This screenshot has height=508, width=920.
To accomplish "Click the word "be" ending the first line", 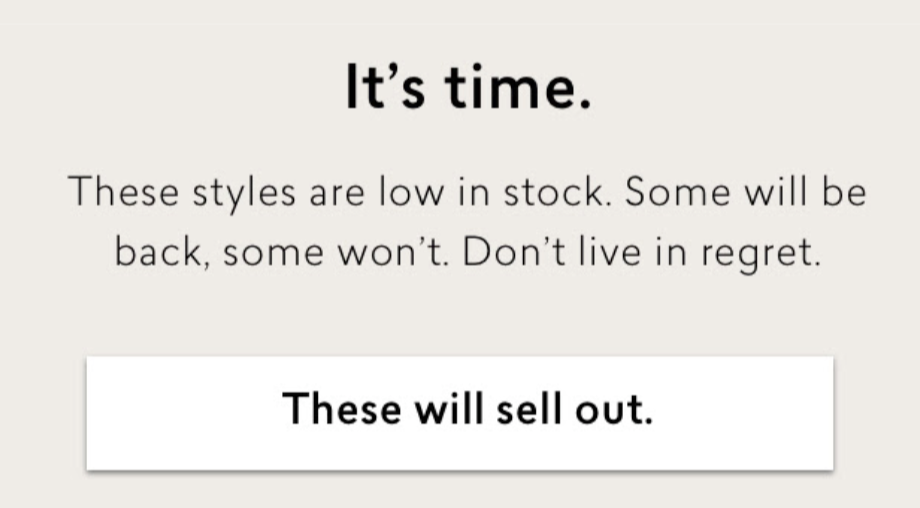I will [x=845, y=192].
